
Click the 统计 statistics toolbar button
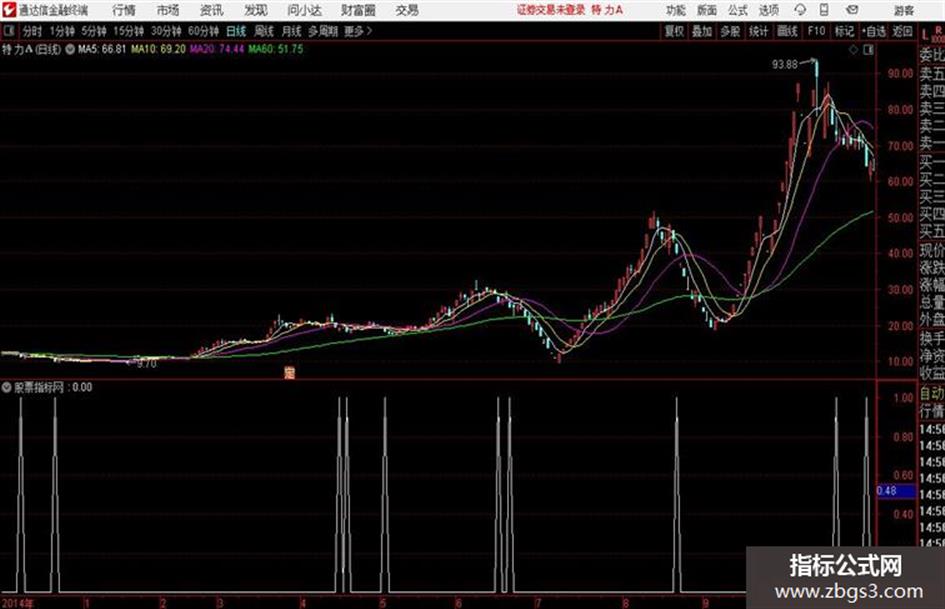coord(758,31)
